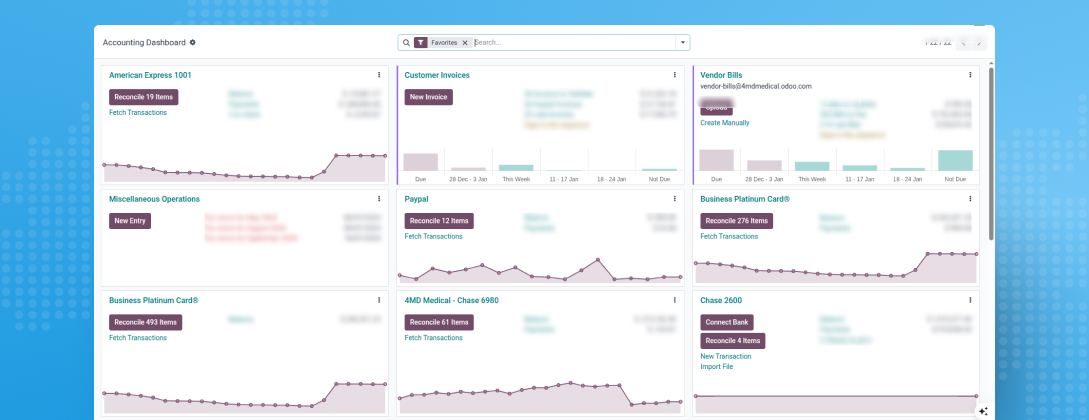Go to next dashboard page arrow

979,43
